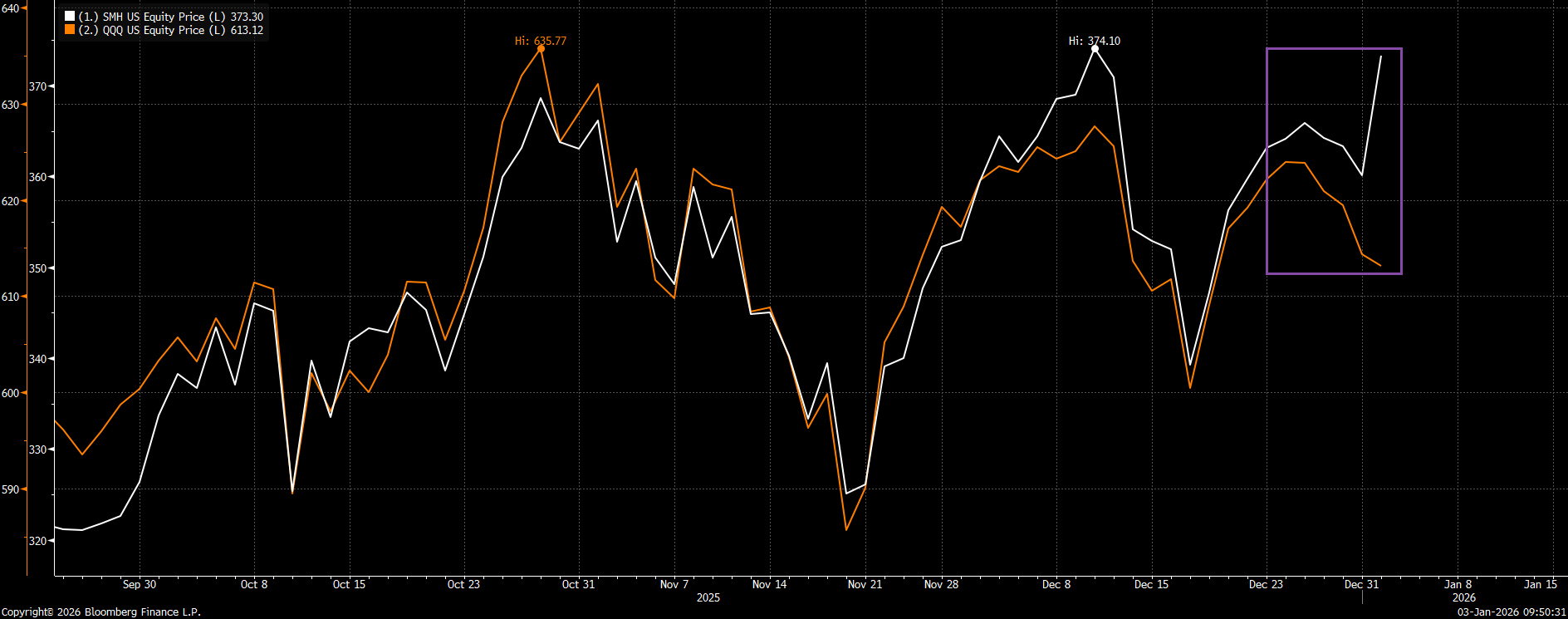
Task: Click the Dec 23 date axis label
Action: (x=1266, y=584)
